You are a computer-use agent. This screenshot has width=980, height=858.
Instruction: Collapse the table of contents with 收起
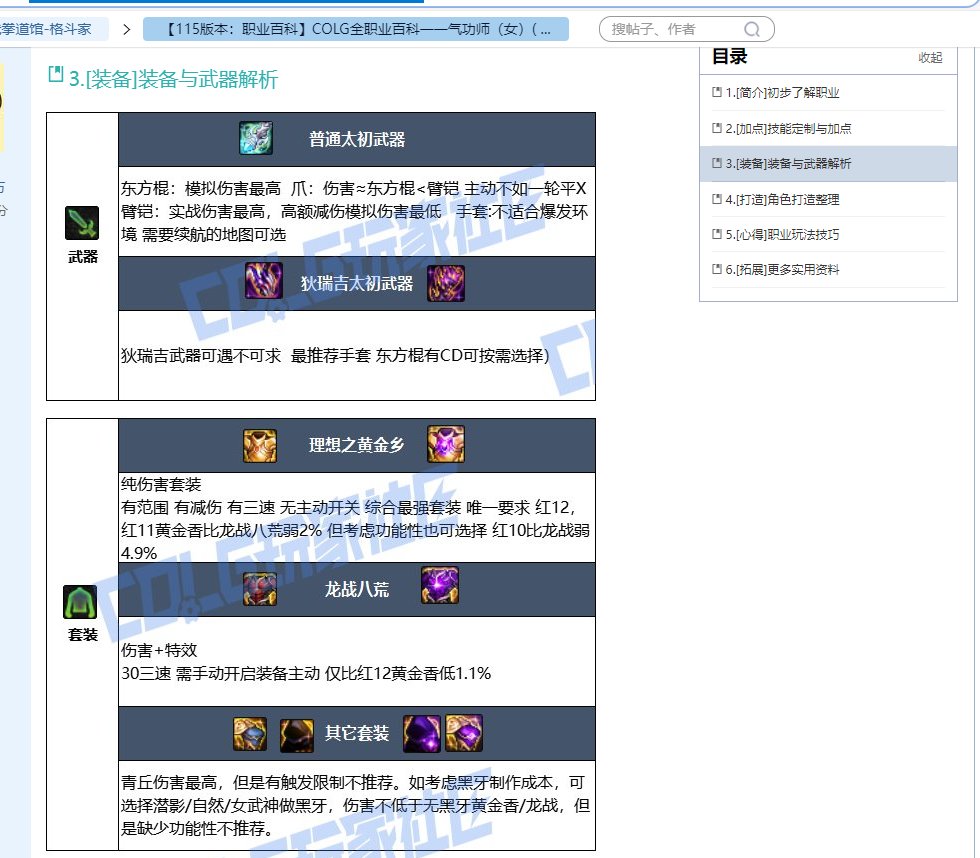pos(930,58)
